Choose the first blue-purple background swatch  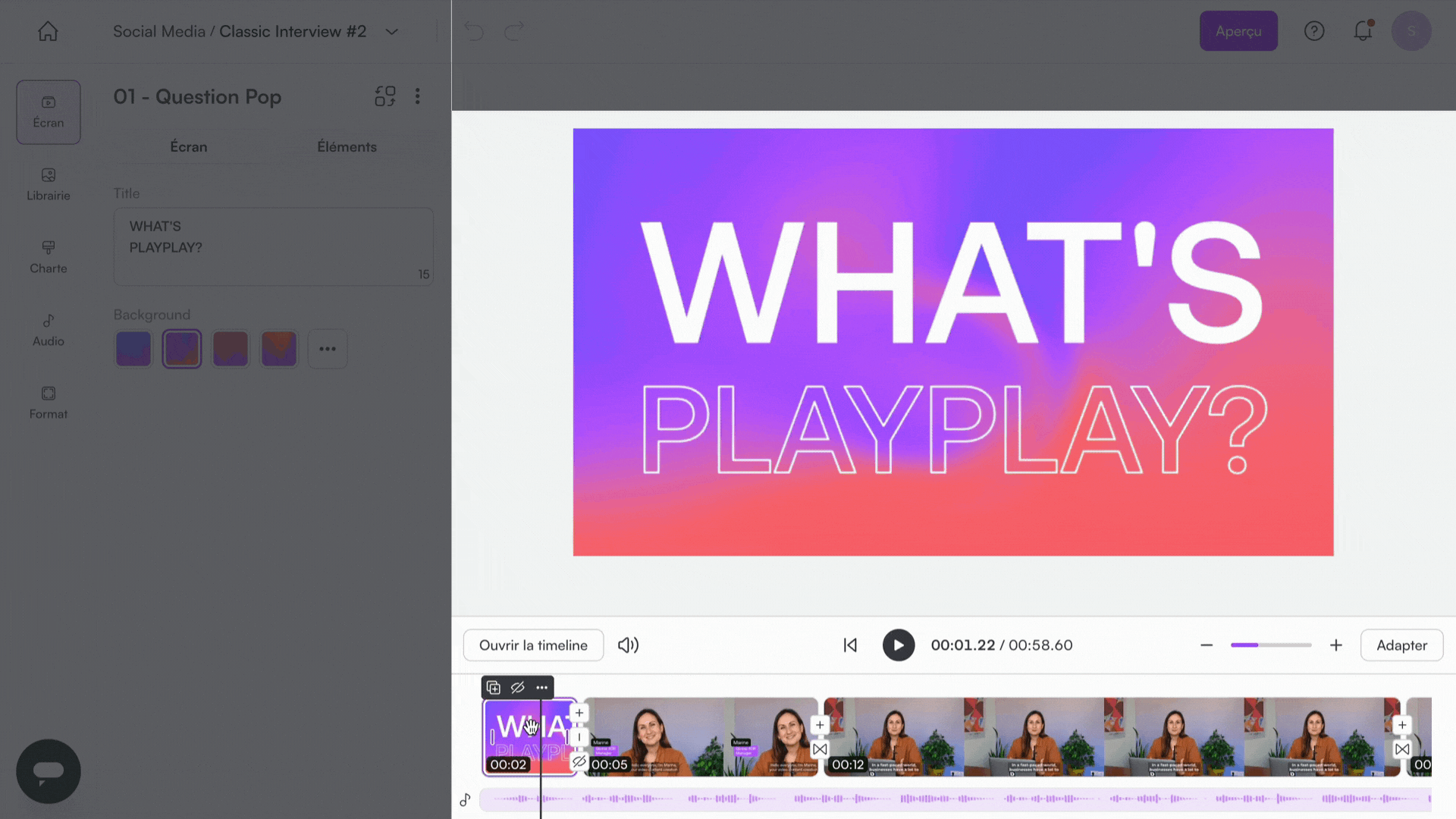[133, 349]
